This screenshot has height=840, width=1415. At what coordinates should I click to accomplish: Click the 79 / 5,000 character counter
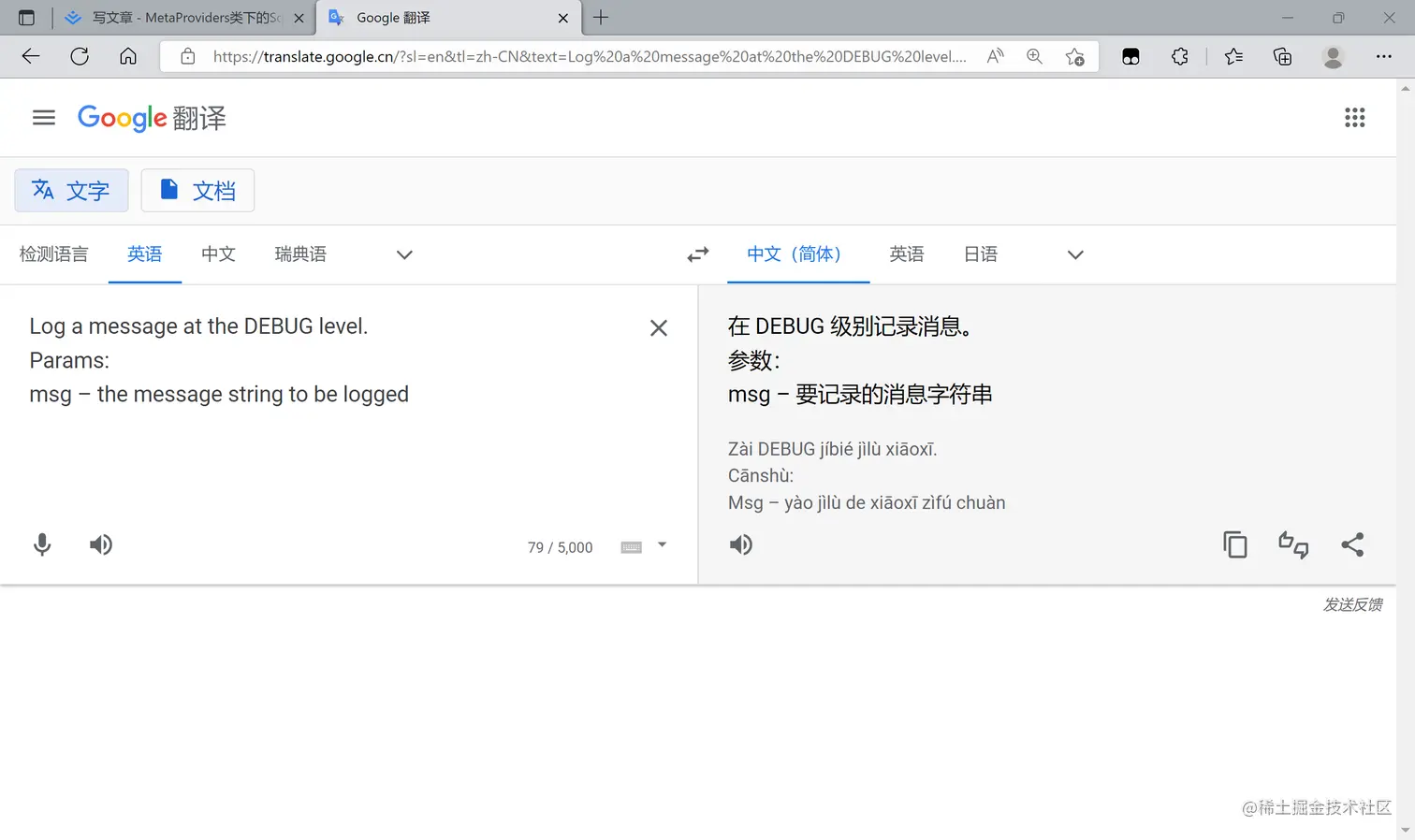pos(561,547)
